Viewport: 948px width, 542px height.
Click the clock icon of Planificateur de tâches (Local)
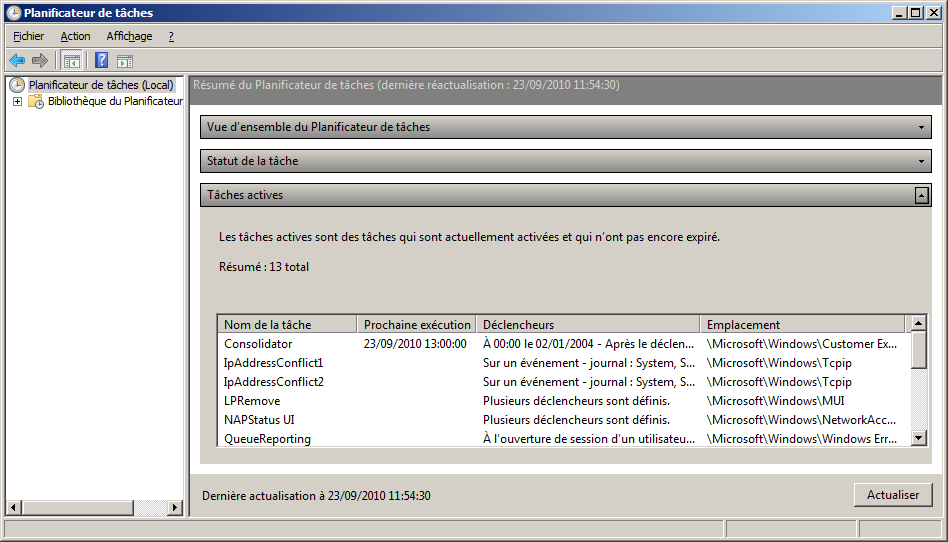point(17,85)
